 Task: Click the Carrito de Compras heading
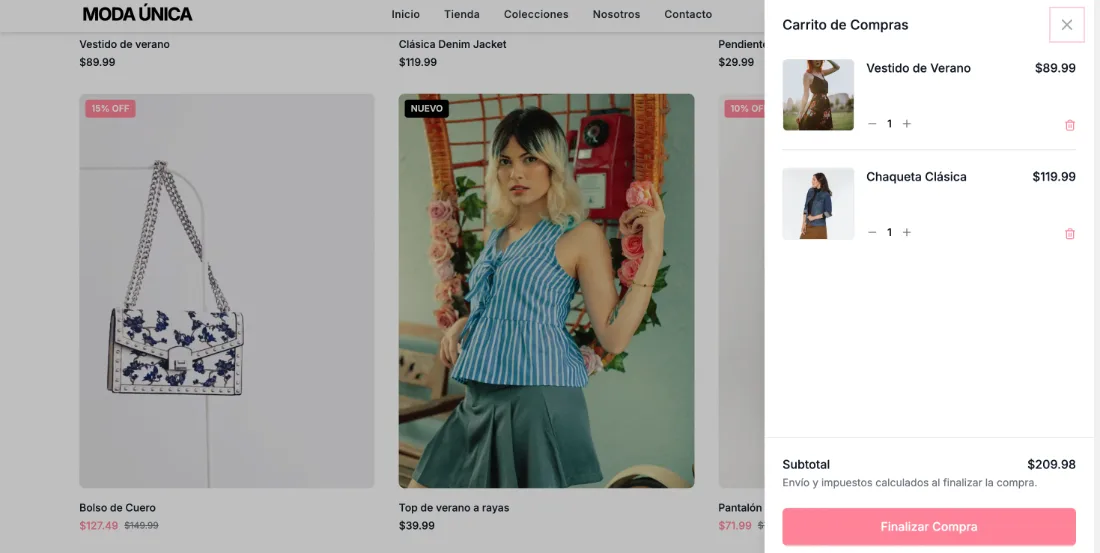tap(845, 25)
